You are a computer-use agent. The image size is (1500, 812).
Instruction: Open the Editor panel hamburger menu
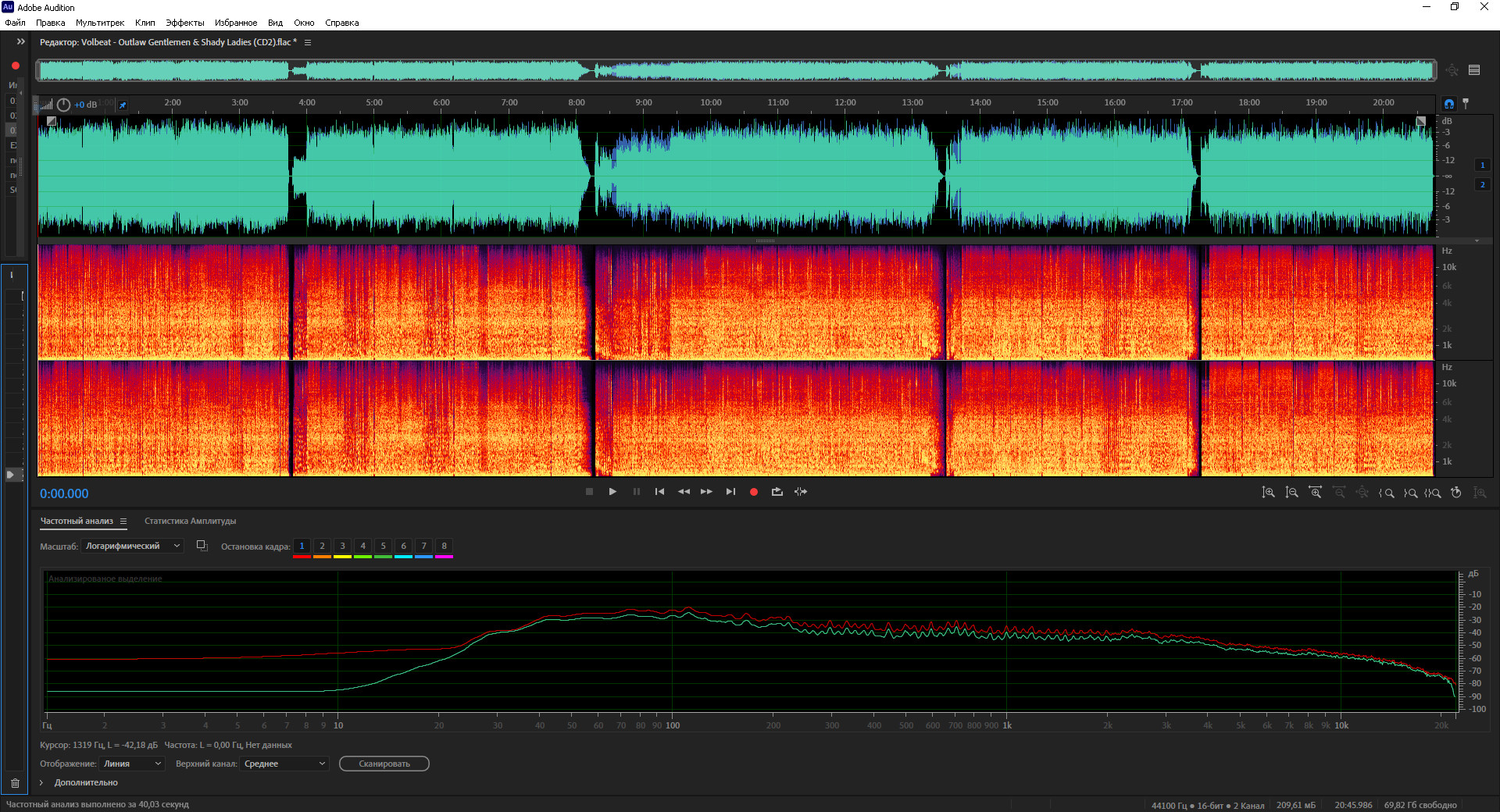pos(308,42)
